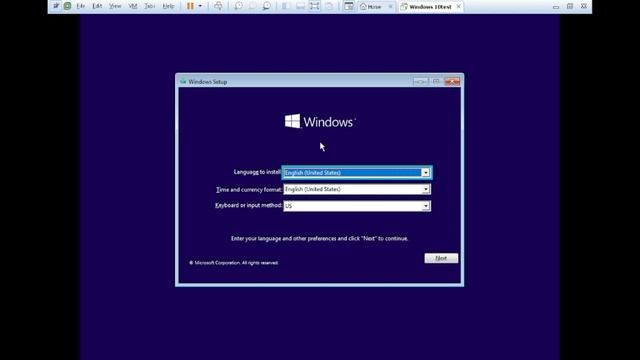Pause the virtual machine with the orange pause icon
The width and height of the screenshot is (640, 360).
point(190,6)
